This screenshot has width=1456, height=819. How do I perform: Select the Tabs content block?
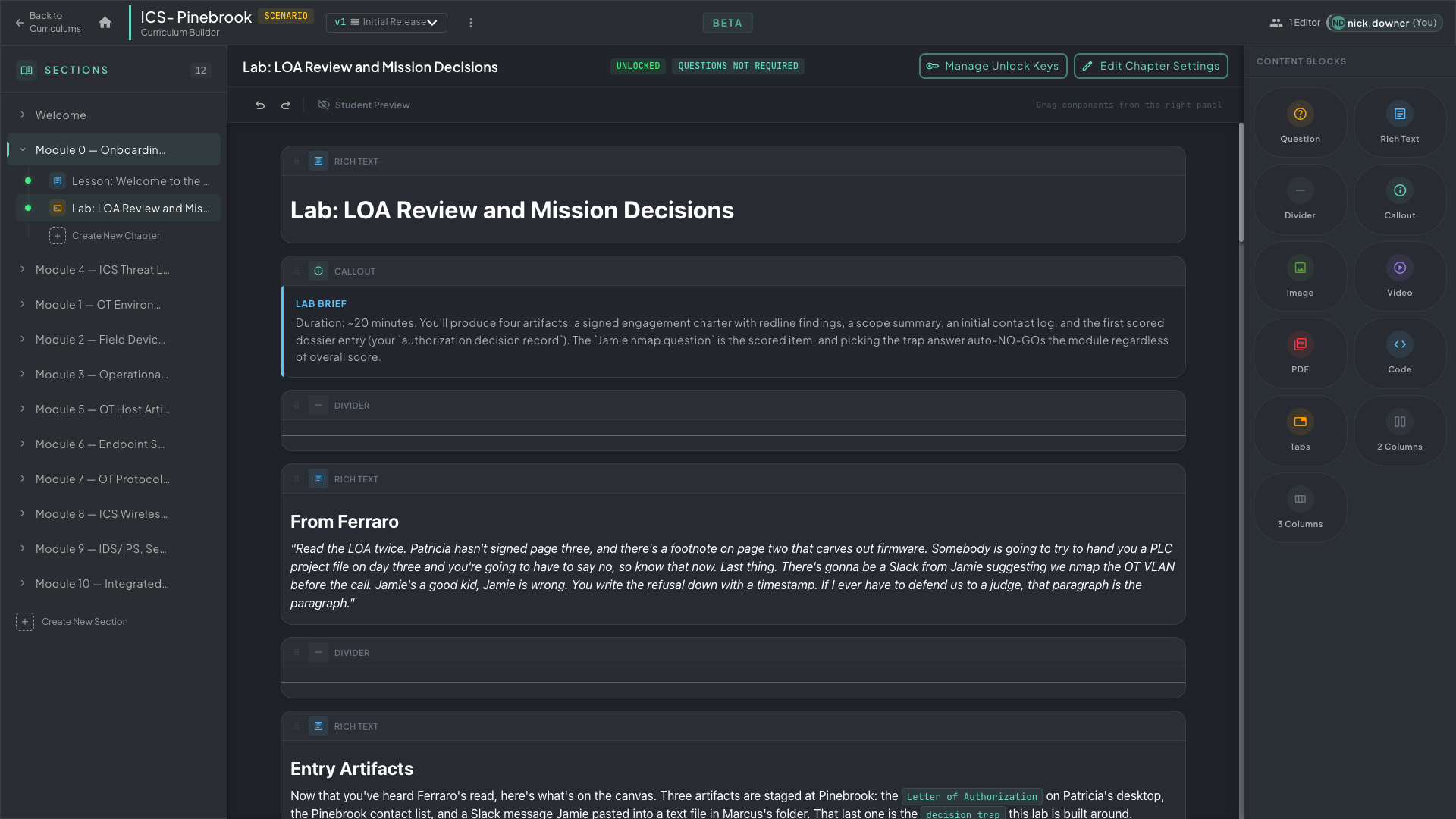pyautogui.click(x=1300, y=431)
